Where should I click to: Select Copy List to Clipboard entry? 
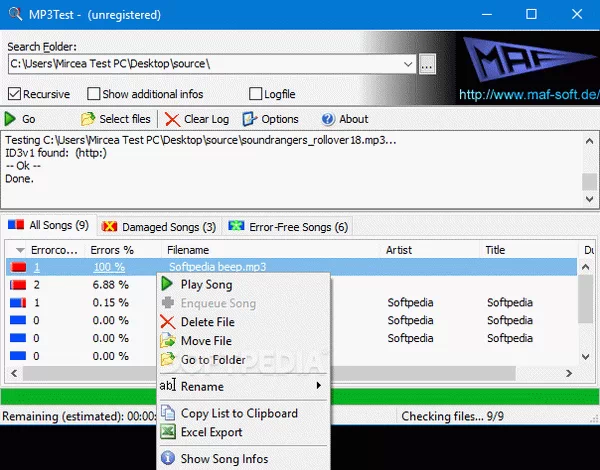coord(239,413)
